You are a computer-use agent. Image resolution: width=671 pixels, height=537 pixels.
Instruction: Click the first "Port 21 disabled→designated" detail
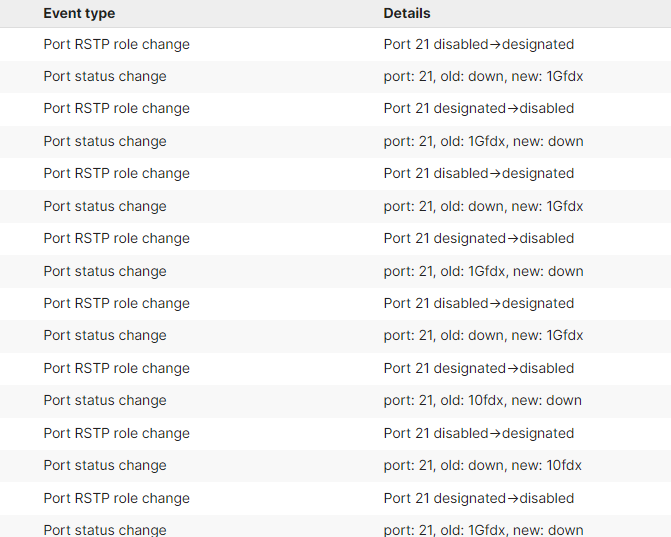coord(479,44)
